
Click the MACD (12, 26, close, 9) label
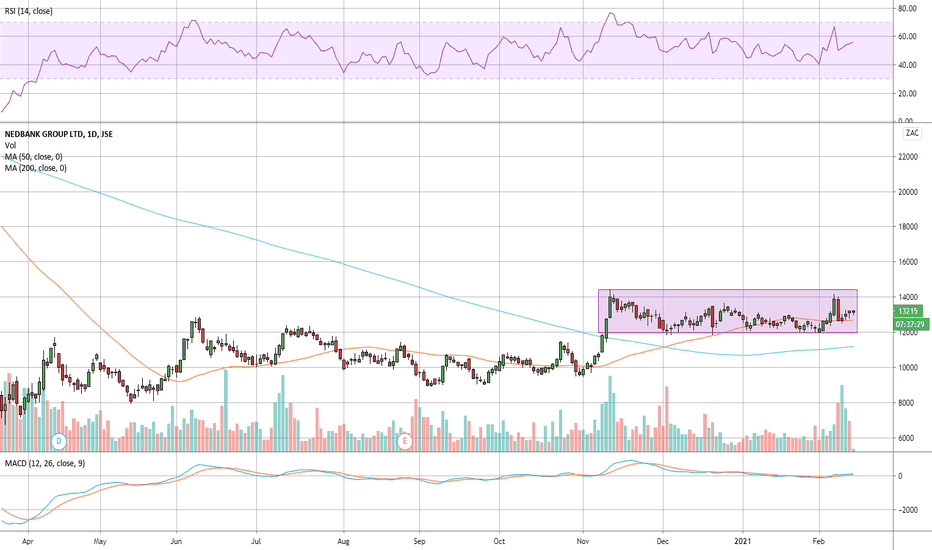coord(45,463)
